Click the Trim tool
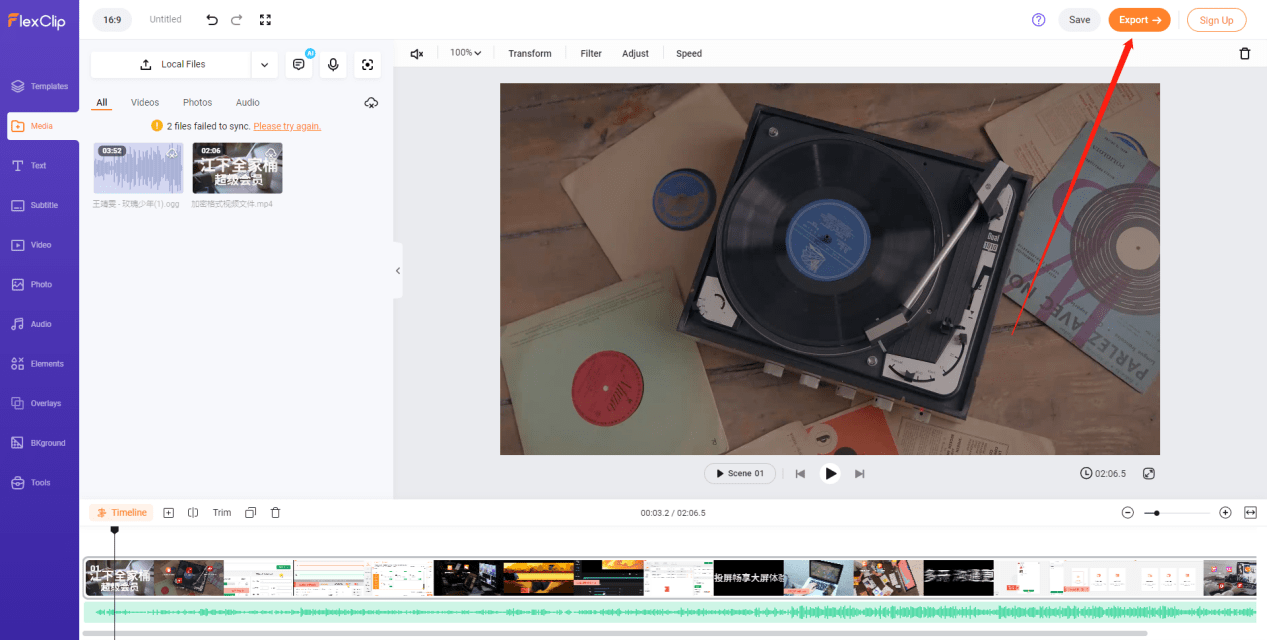 pyautogui.click(x=222, y=513)
